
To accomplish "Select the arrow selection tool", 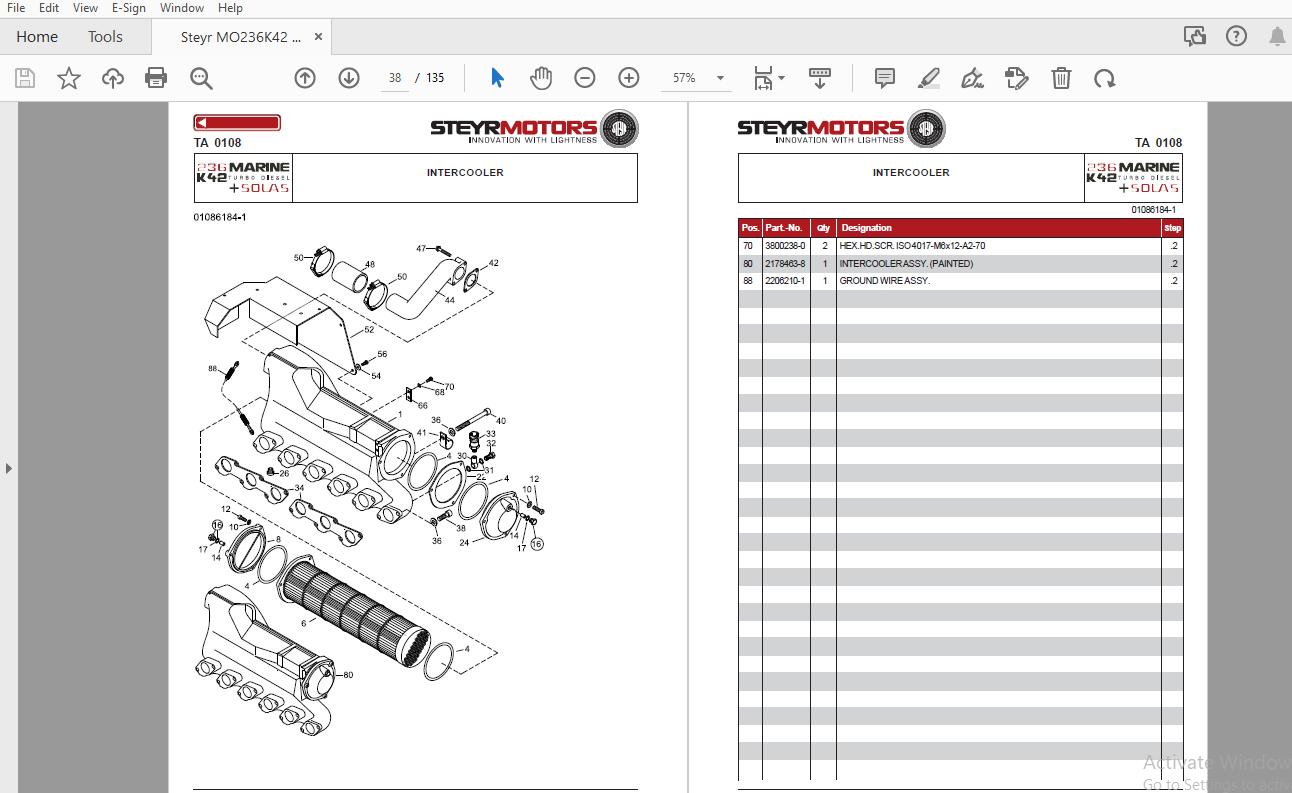I will click(497, 78).
